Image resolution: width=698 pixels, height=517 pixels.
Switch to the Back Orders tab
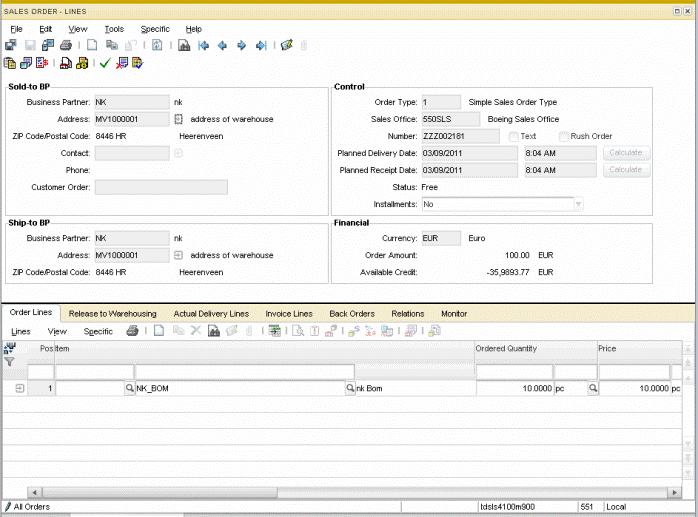click(352, 314)
